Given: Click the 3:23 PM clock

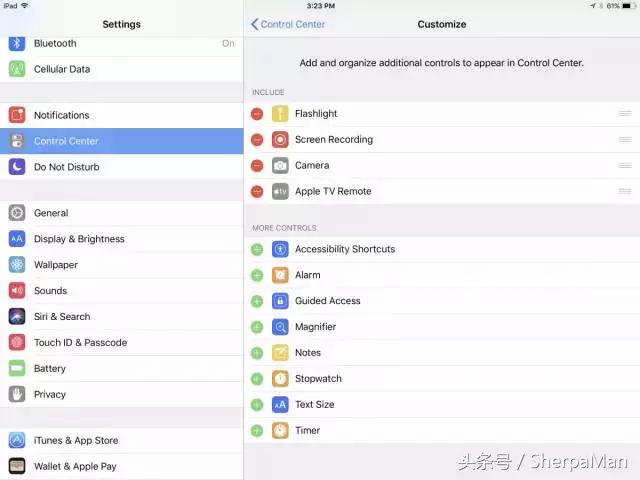Looking at the screenshot, I should [x=320, y=6].
